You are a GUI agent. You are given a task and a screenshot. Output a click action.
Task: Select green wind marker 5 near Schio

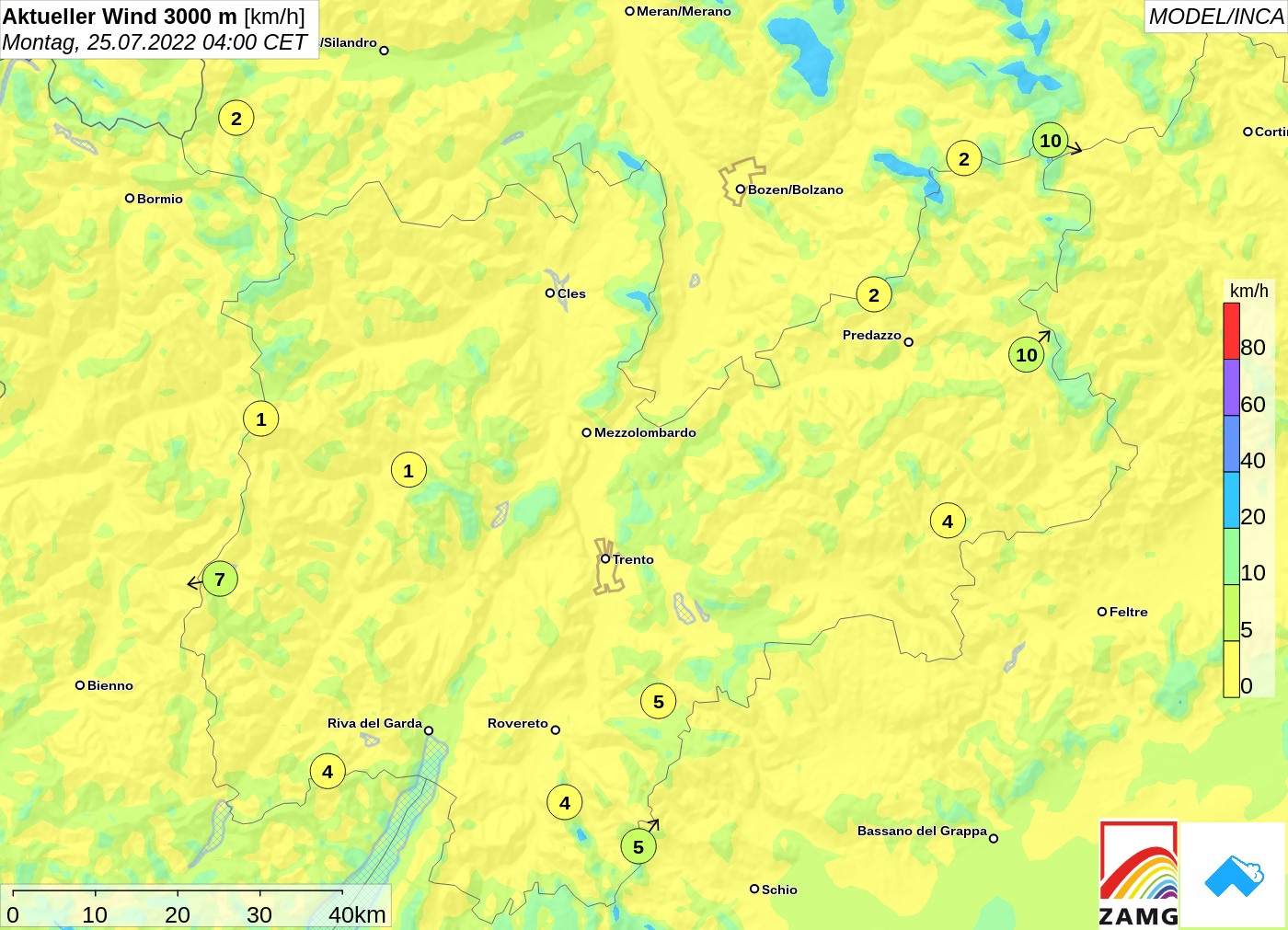coord(638,846)
